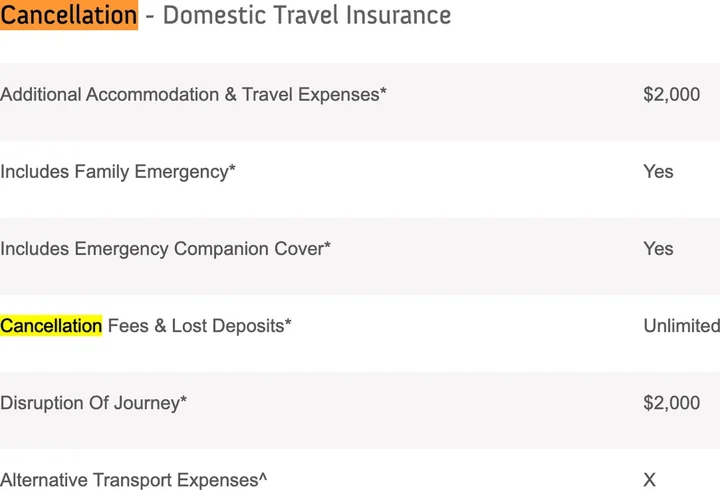This screenshot has width=720, height=490.
Task: Click the yellow highlighted Cancellation word
Action: tap(51, 326)
